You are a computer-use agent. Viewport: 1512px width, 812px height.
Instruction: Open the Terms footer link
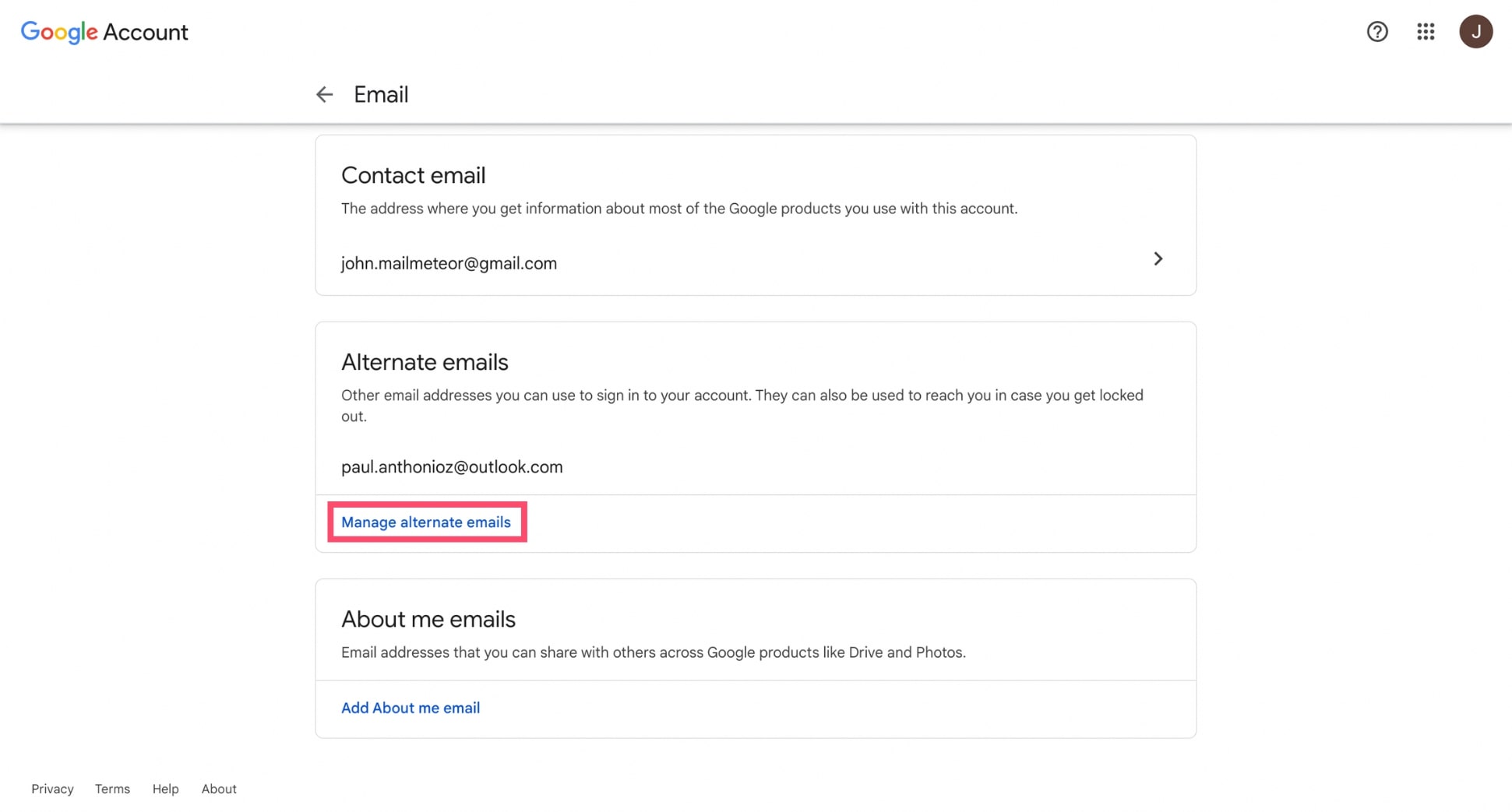coord(111,789)
